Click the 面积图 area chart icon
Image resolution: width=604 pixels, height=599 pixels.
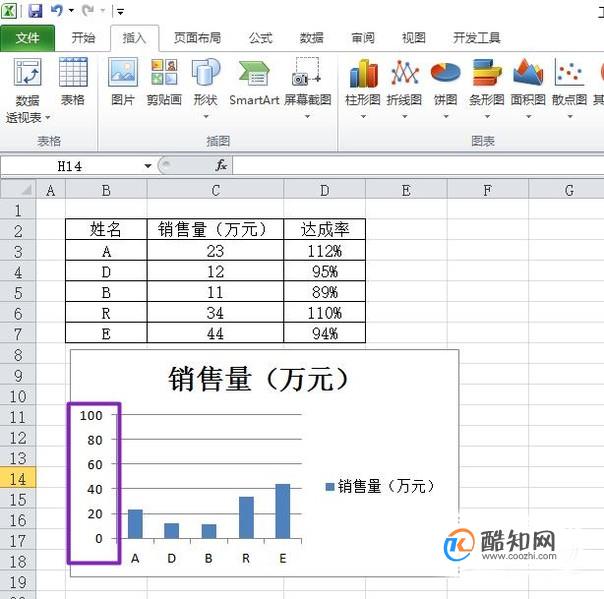pyautogui.click(x=528, y=72)
